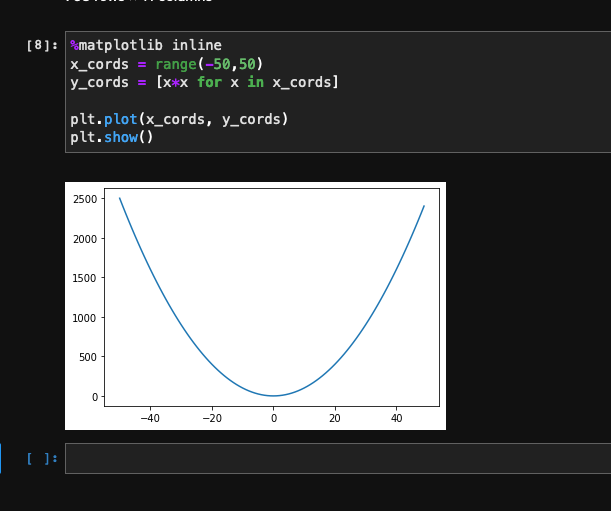Click the y-axis tick label 1000
This screenshot has width=611, height=511.
[x=84, y=318]
